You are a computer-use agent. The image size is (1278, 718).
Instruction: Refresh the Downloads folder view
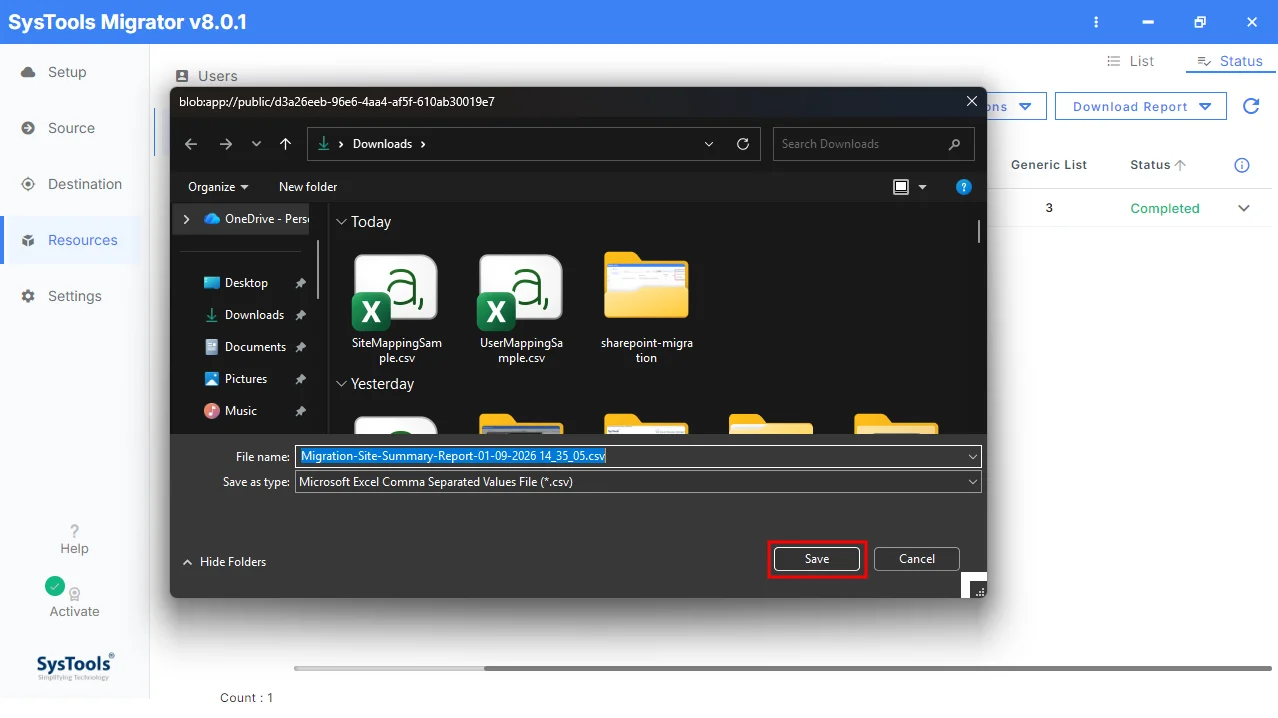coord(743,144)
